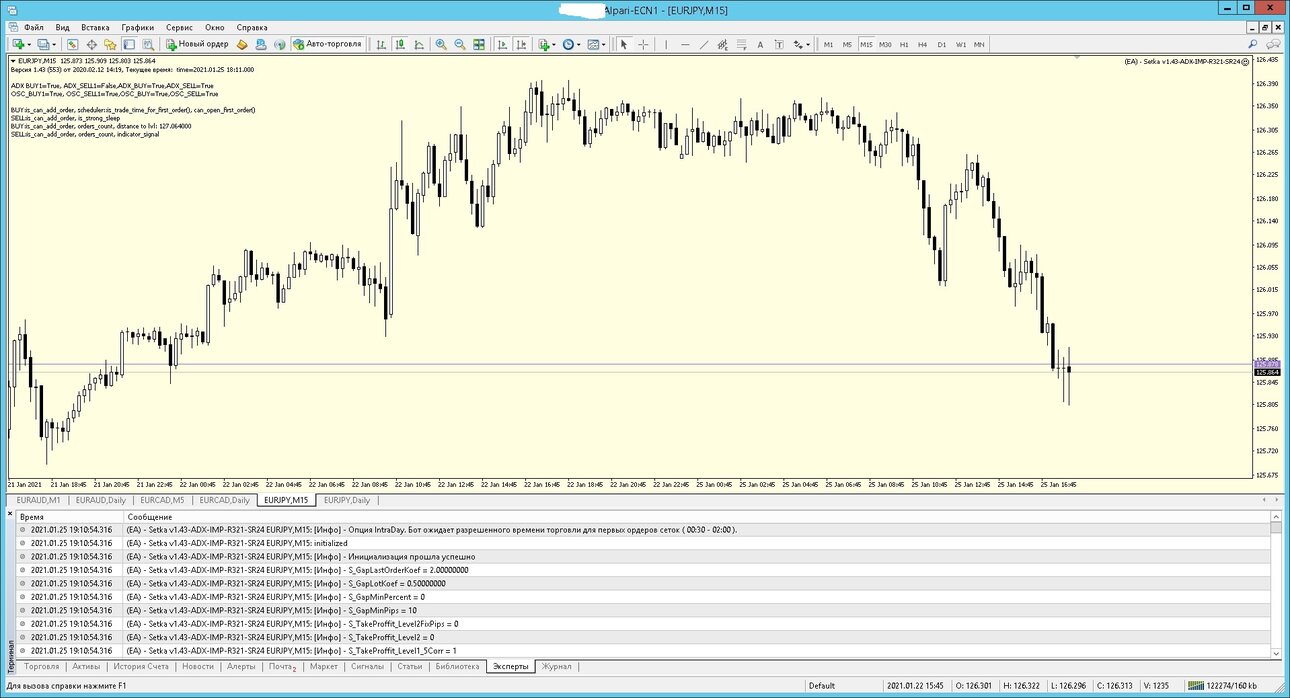
Task: Open the new chart toolbar button
Action: [x=21, y=44]
